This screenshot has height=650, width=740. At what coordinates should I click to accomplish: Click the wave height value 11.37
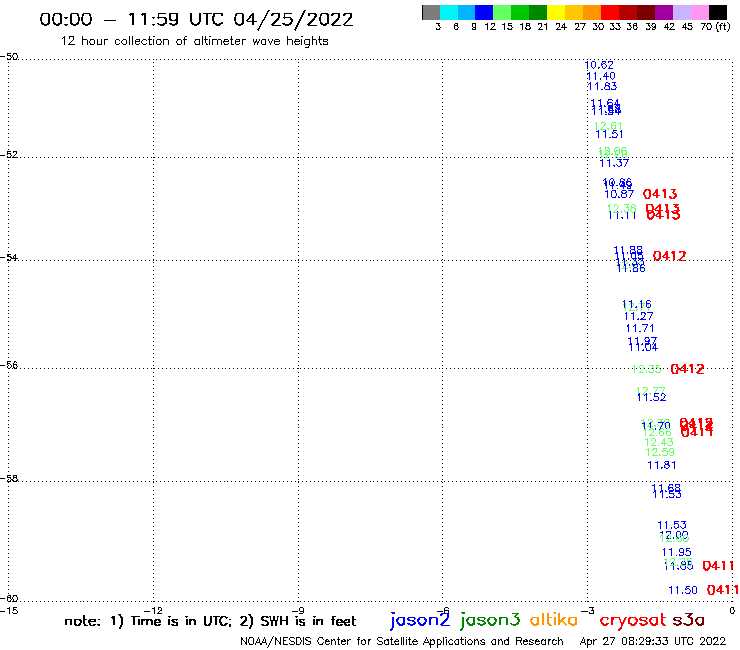coord(614,163)
